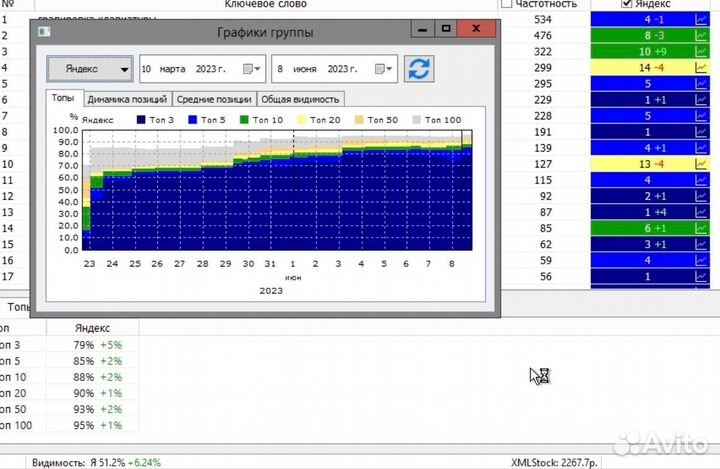Click chart icon in the 127 frequency row
The width and height of the screenshot is (720, 469).
pos(701,164)
